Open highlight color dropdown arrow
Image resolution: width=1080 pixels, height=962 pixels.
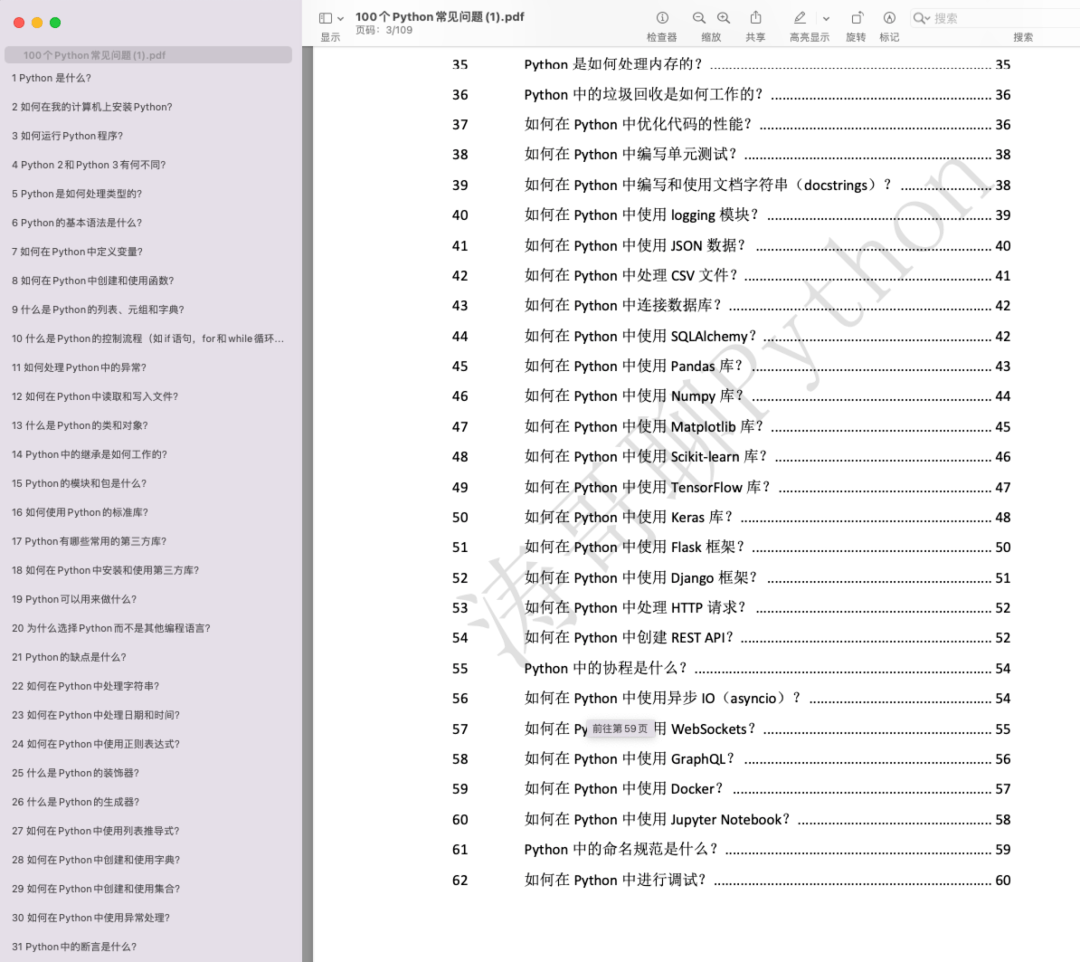click(x=826, y=19)
